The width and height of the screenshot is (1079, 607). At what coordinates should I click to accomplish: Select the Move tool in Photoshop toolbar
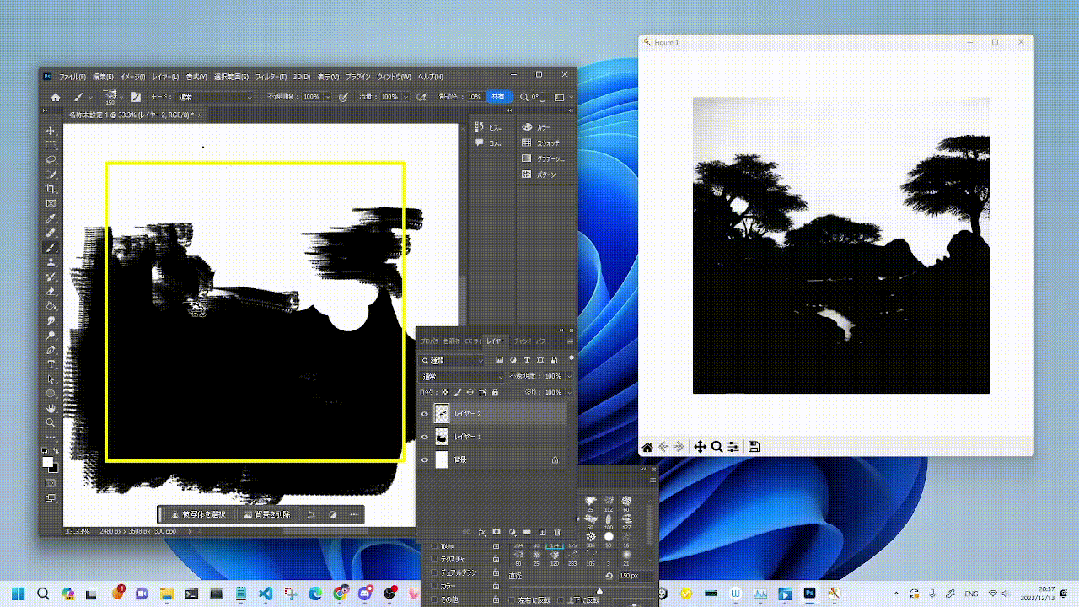tap(50, 130)
